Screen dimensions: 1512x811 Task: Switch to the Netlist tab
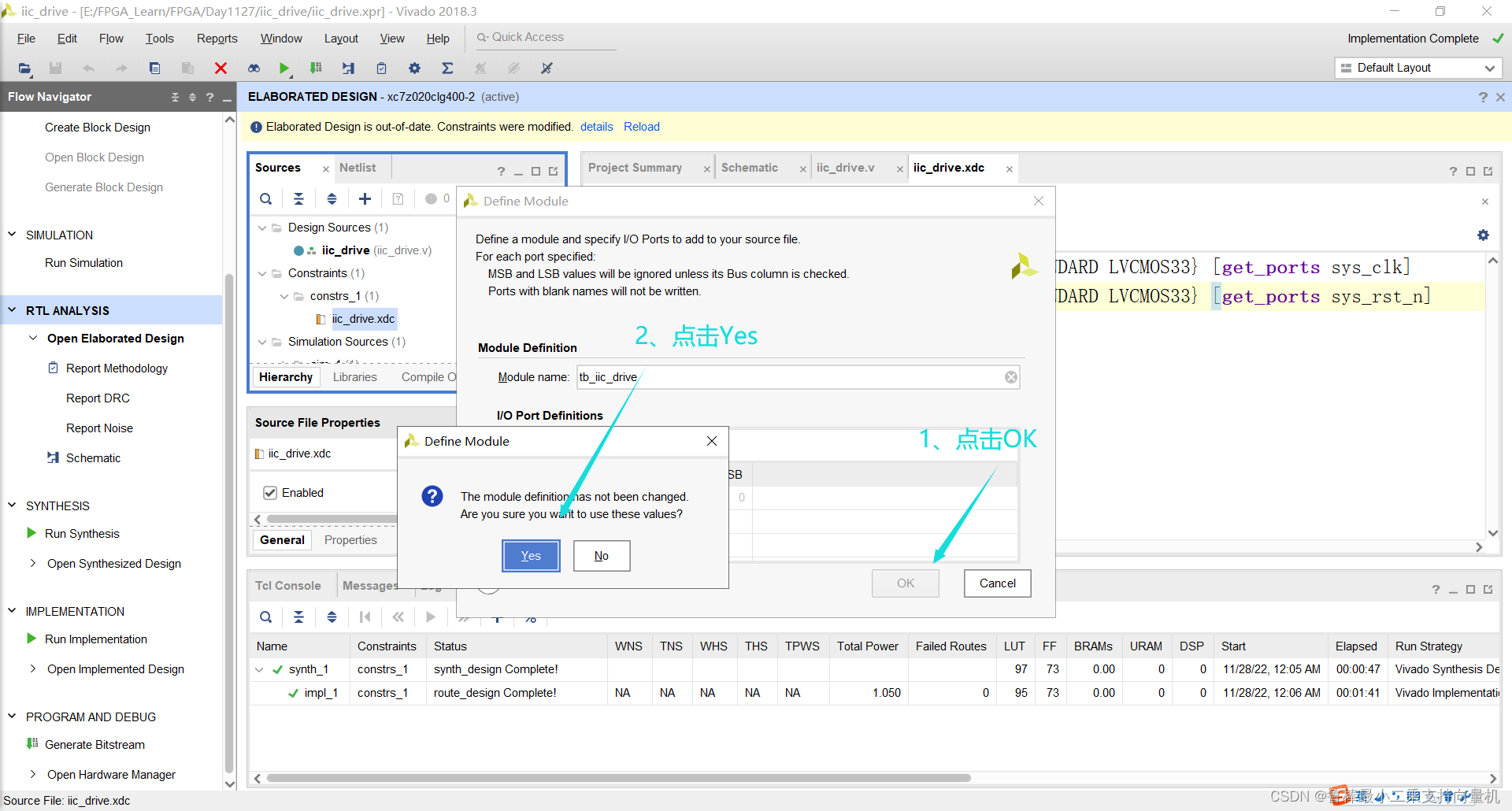(358, 168)
